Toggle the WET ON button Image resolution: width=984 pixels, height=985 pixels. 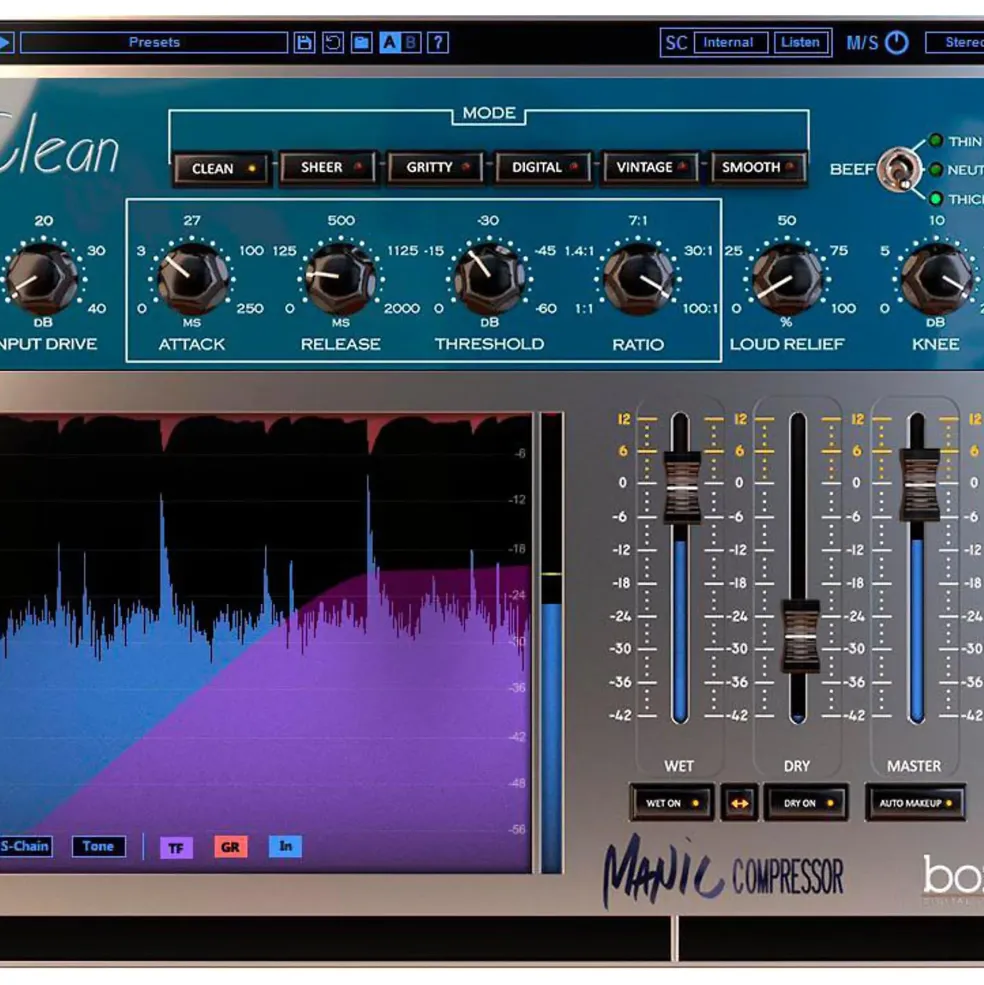point(672,803)
